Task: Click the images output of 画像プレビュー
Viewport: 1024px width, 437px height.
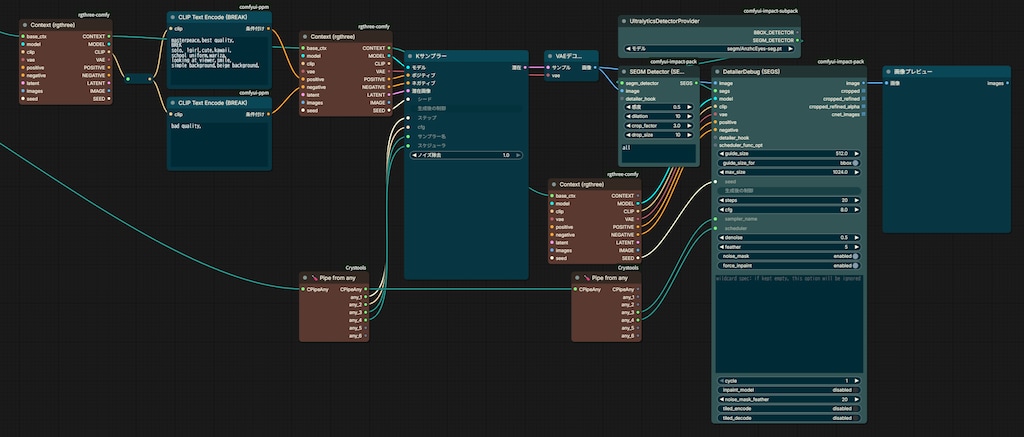Action: click(1008, 84)
